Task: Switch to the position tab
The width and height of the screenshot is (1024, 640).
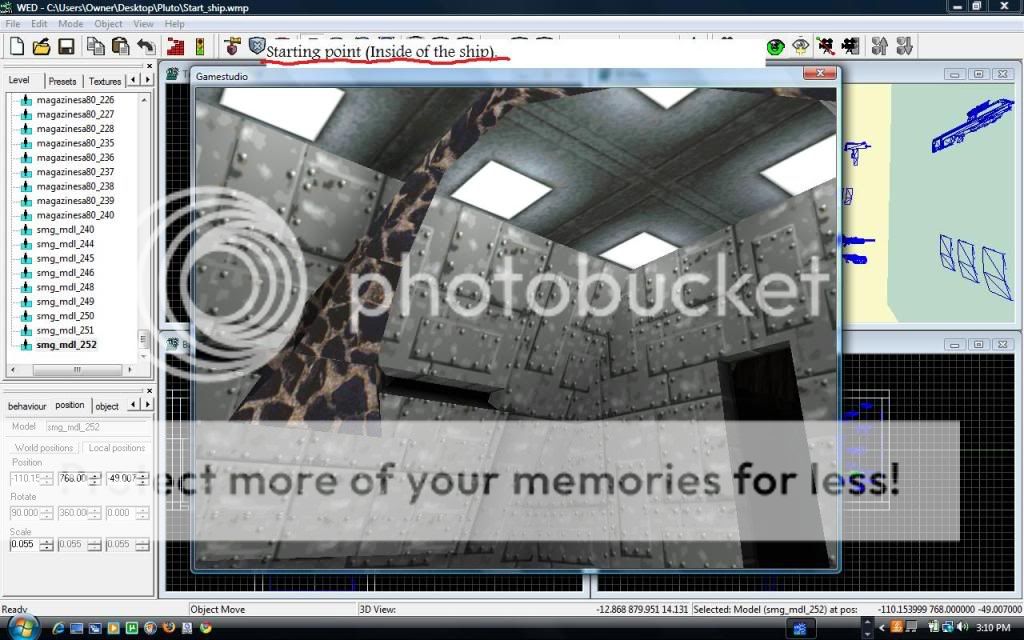Action: coord(70,405)
